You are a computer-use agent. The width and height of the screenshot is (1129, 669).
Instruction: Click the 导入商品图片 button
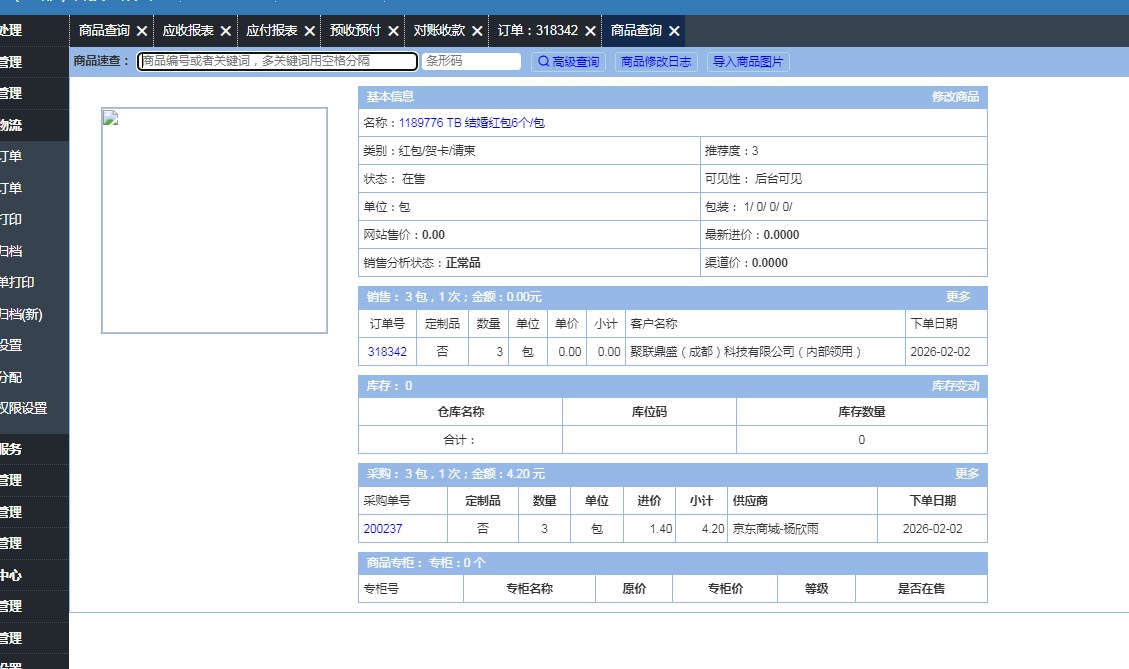click(748, 62)
